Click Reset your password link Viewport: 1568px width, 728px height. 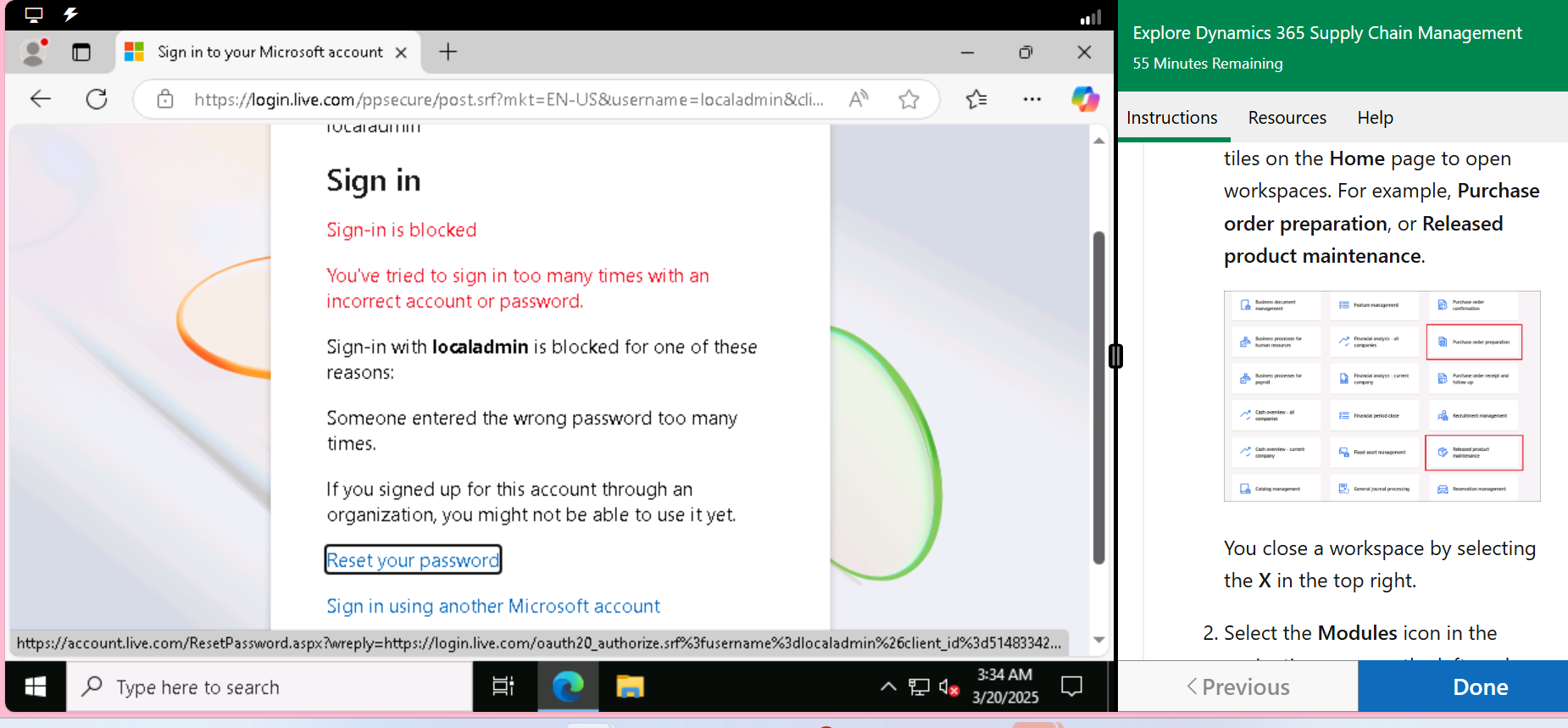tap(413, 560)
